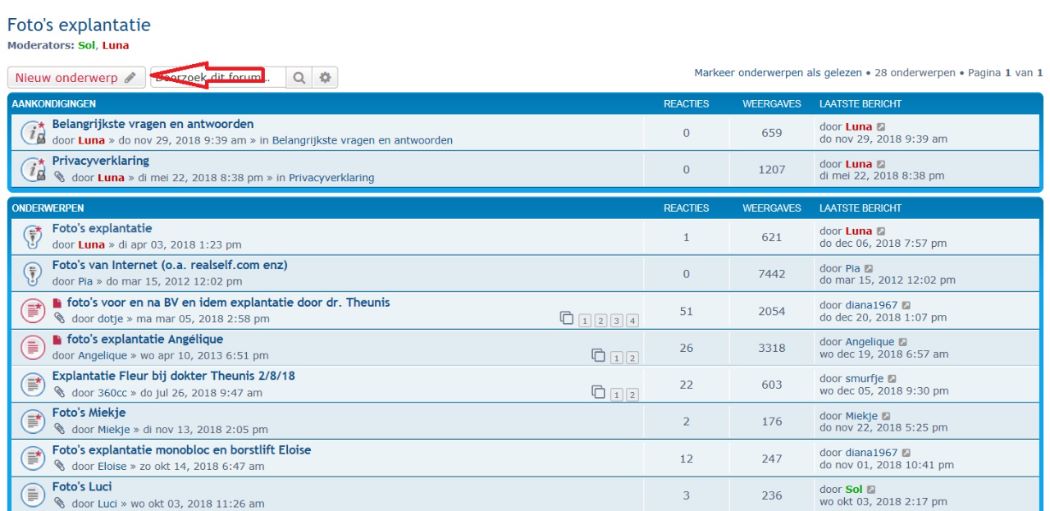Click last-post icon next to Miekje
The image size is (1050, 511).
[882, 415]
